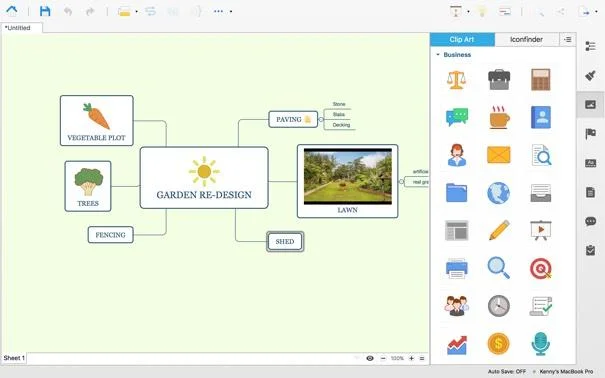Select the printer clip art
Viewport: 605px width, 378px height.
457,268
